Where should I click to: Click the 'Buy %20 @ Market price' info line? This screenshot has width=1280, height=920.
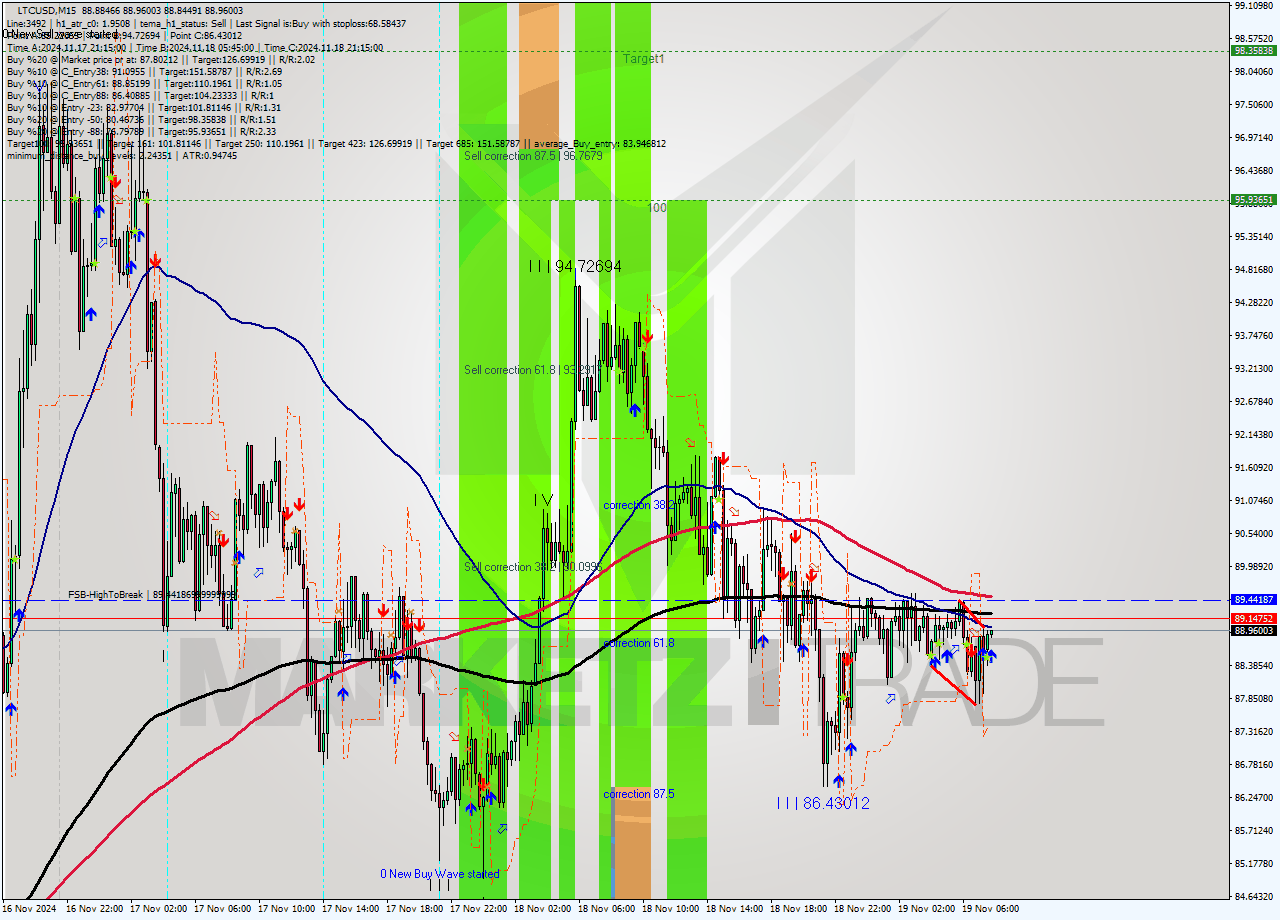click(161, 59)
